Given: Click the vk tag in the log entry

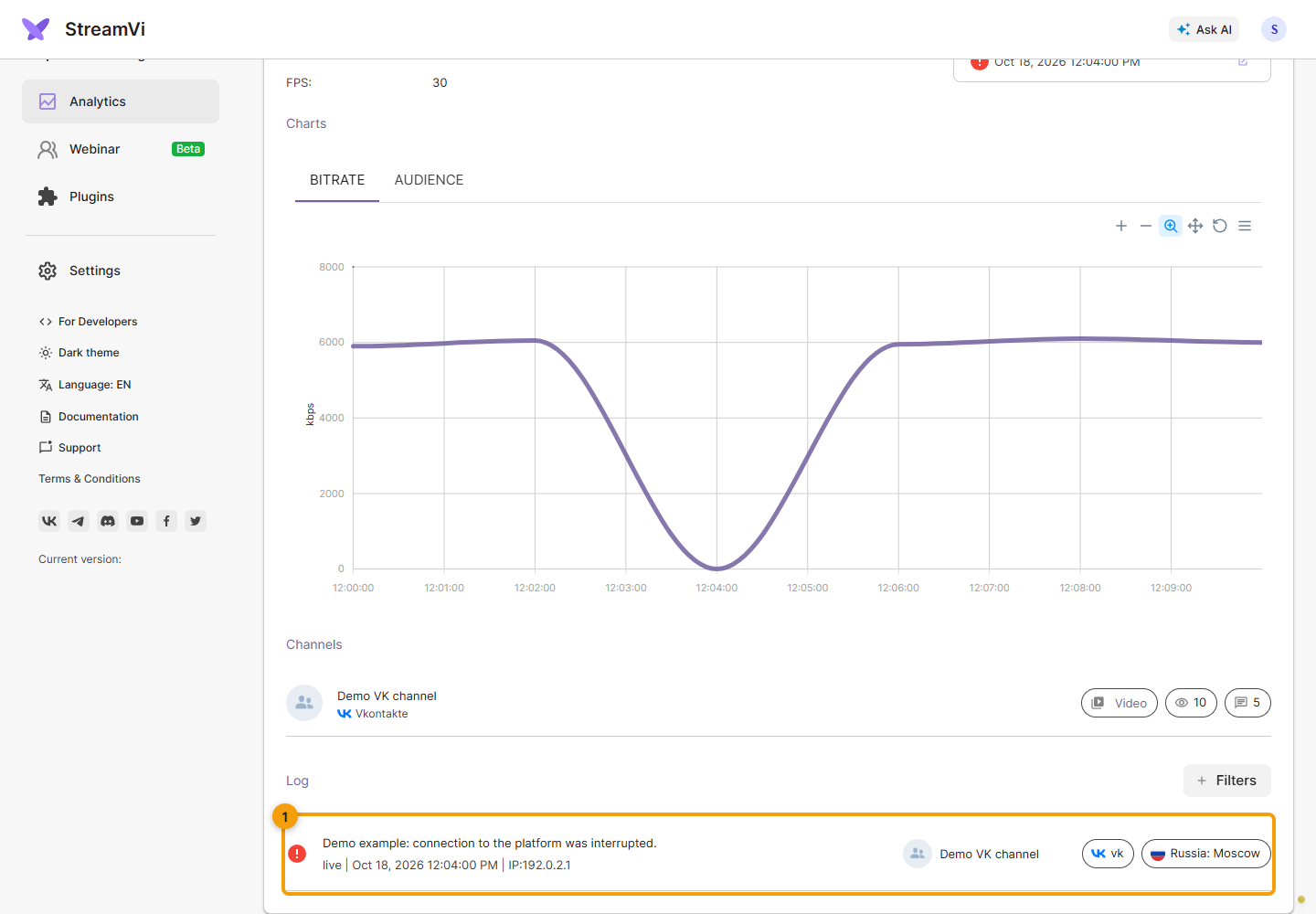Looking at the screenshot, I should click(x=1108, y=854).
